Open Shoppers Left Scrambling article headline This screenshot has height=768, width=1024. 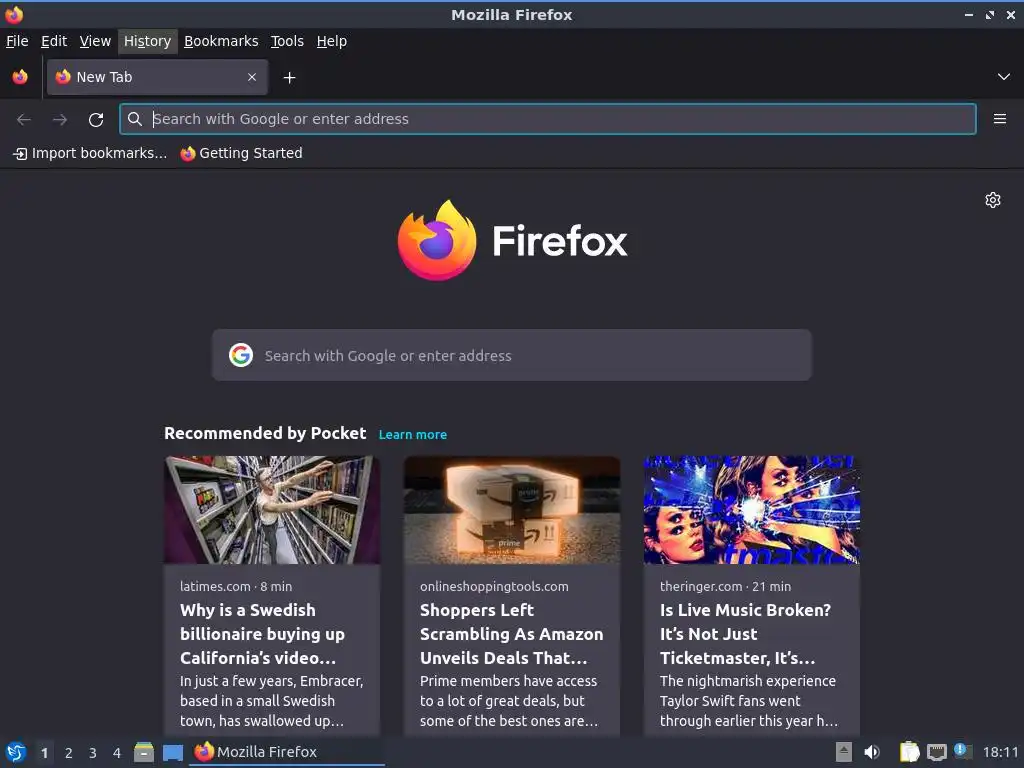coord(511,633)
